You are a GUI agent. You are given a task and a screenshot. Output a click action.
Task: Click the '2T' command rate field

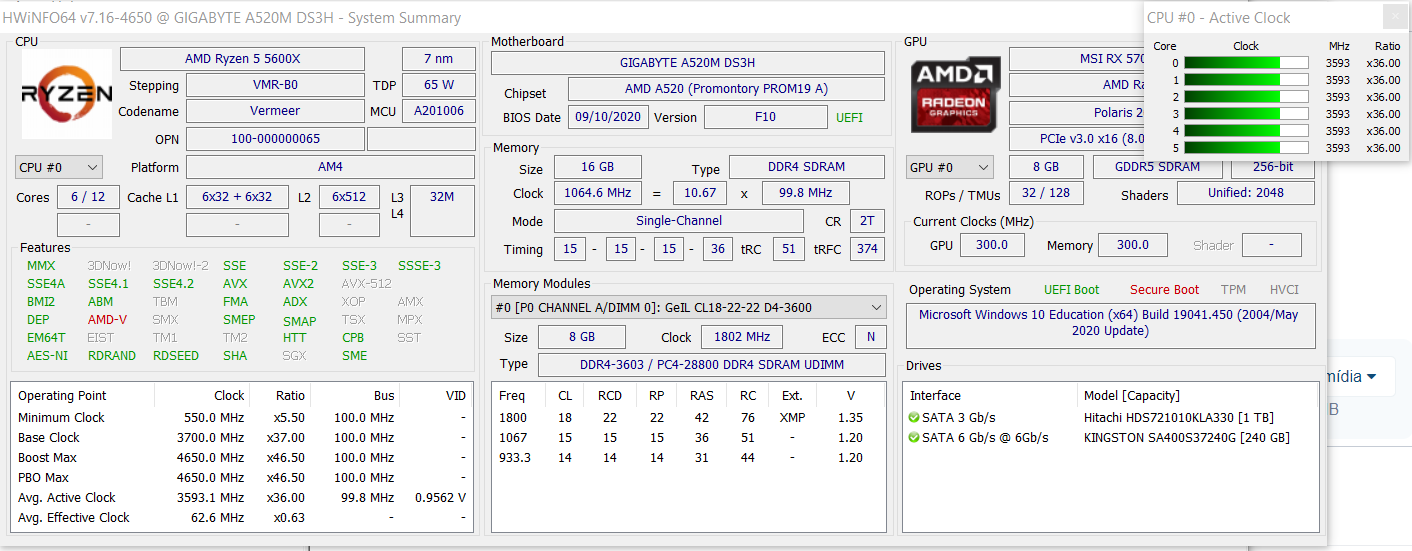(867, 221)
